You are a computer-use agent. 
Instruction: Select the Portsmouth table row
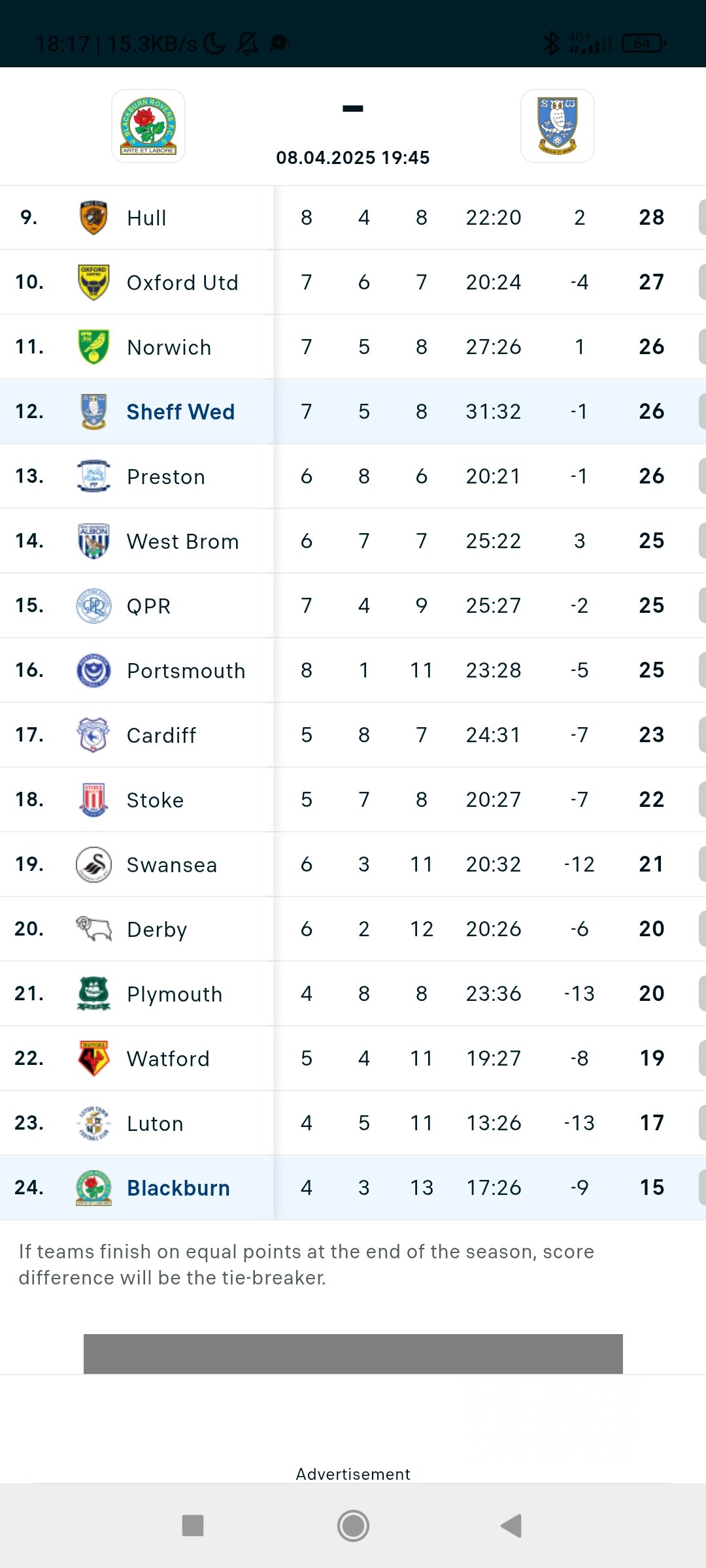pyautogui.click(x=353, y=670)
